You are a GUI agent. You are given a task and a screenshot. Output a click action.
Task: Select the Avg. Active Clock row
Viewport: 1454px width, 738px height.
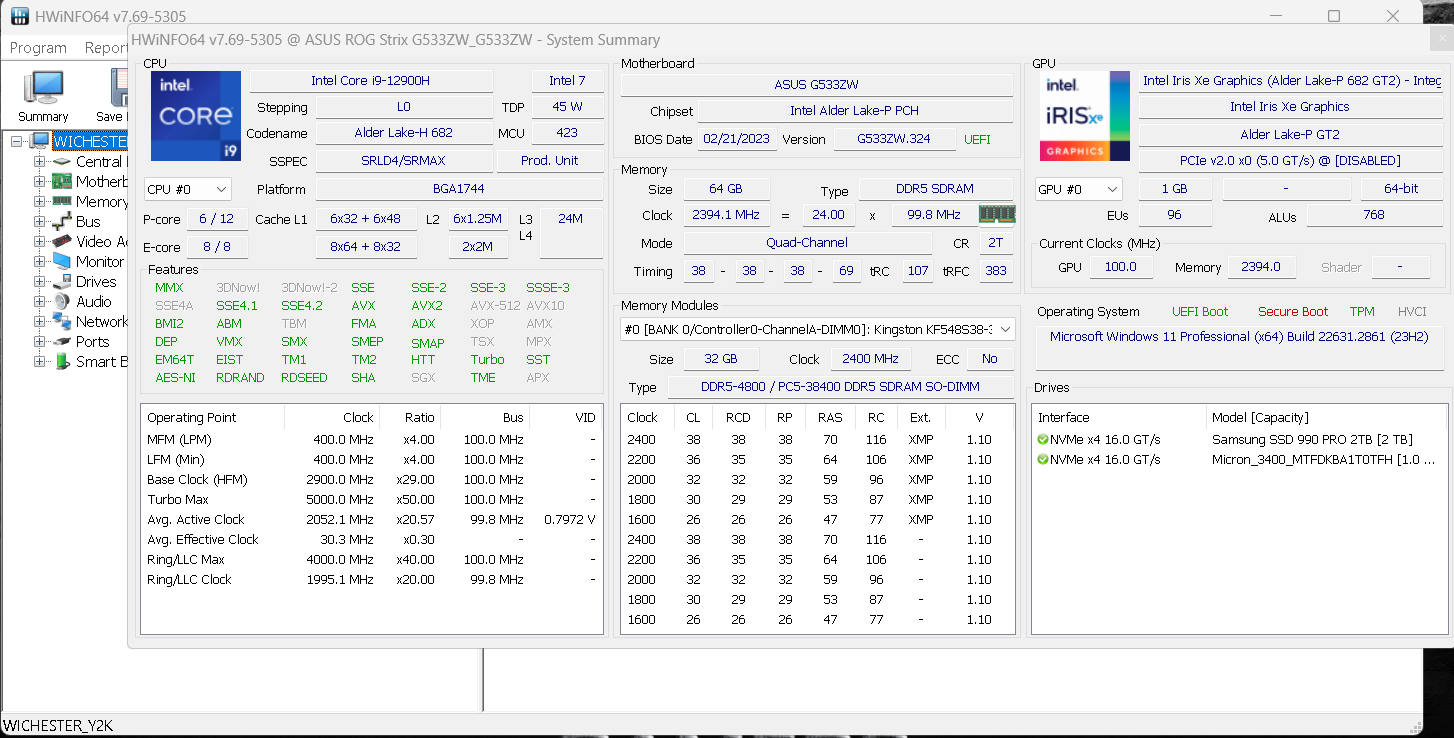click(x=372, y=520)
